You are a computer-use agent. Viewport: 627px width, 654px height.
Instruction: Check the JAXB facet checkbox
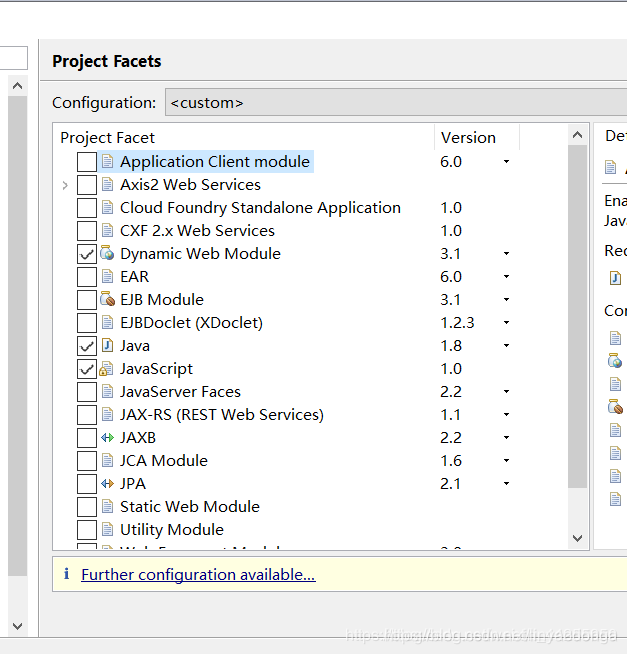tap(87, 438)
